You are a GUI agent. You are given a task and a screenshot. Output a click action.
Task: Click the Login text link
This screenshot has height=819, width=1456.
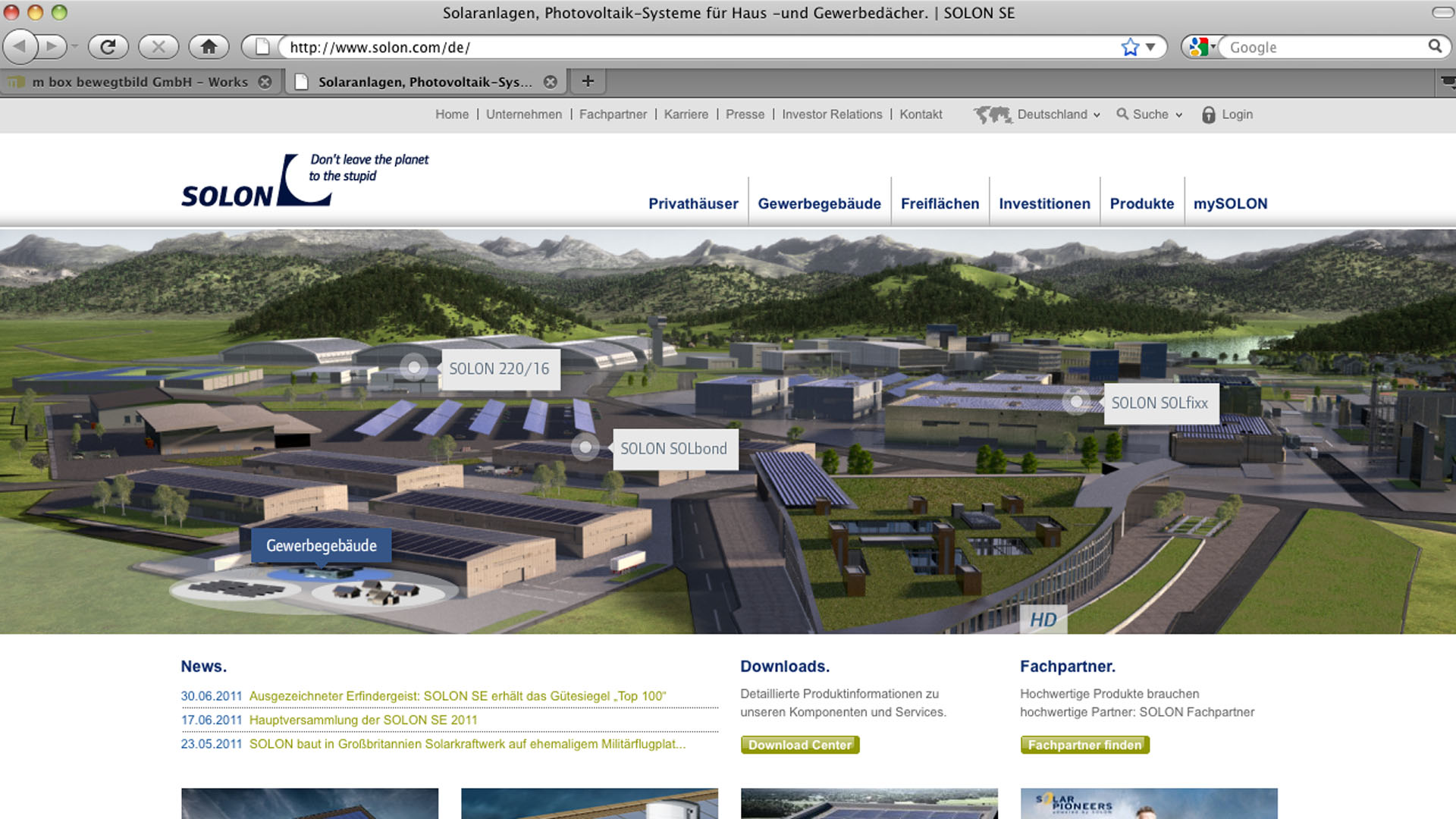[1237, 115]
